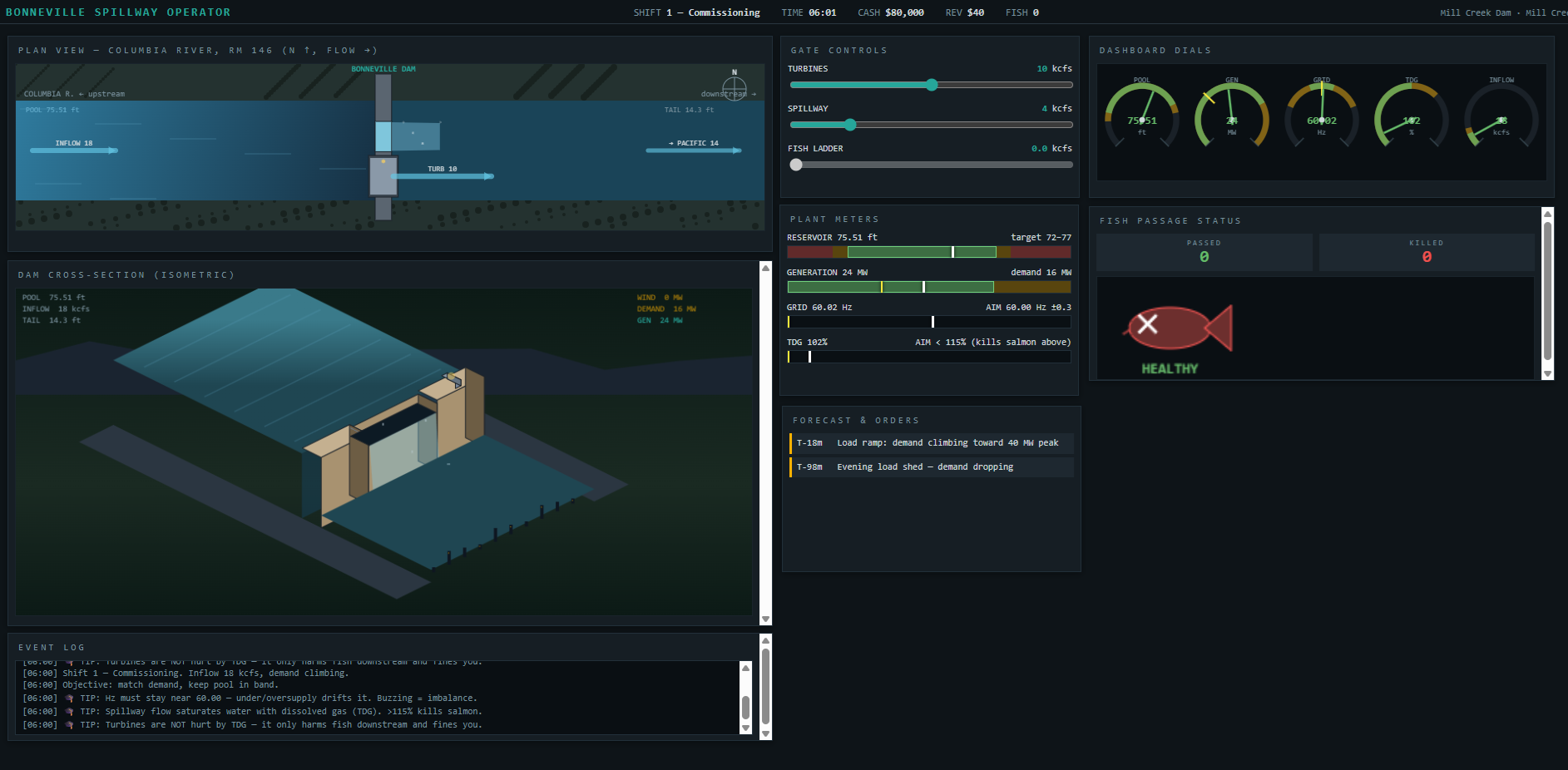Click 'INFLOW 18 kcfs' in cross-section view
Viewport: 1568px width, 770px height.
tap(56, 309)
